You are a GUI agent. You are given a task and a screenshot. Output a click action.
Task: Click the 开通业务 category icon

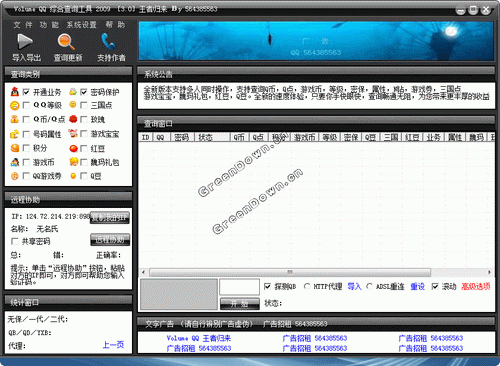[15, 92]
